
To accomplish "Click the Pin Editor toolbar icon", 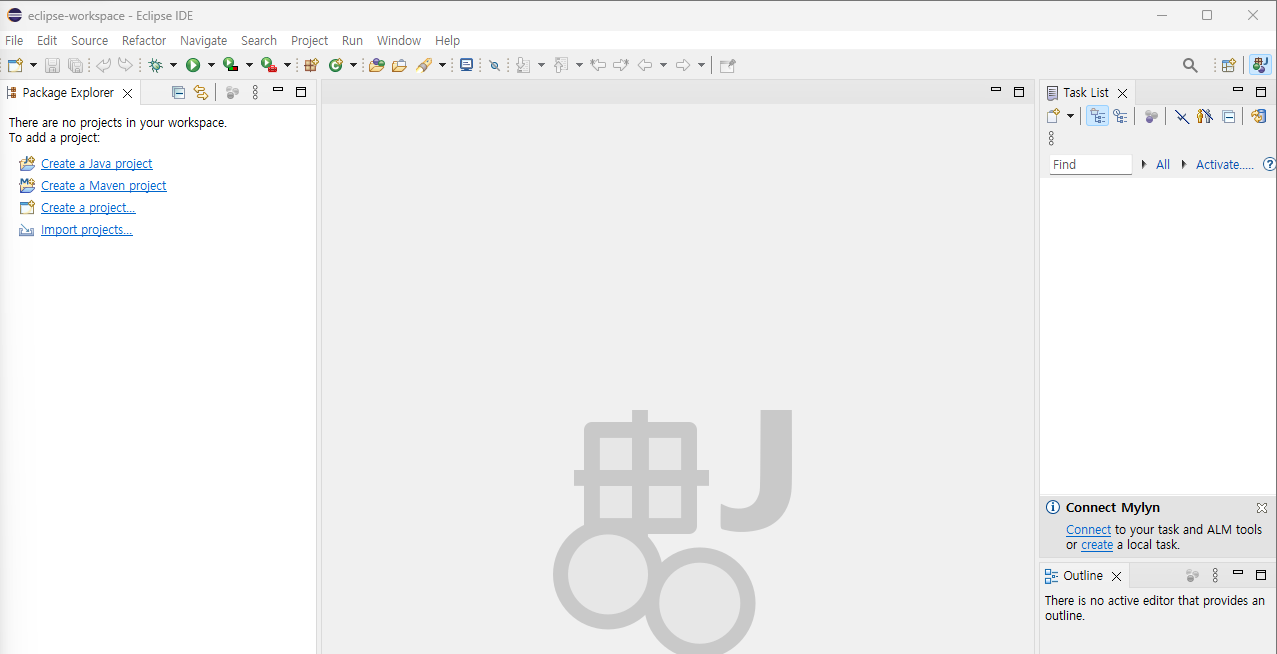I will tap(728, 65).
